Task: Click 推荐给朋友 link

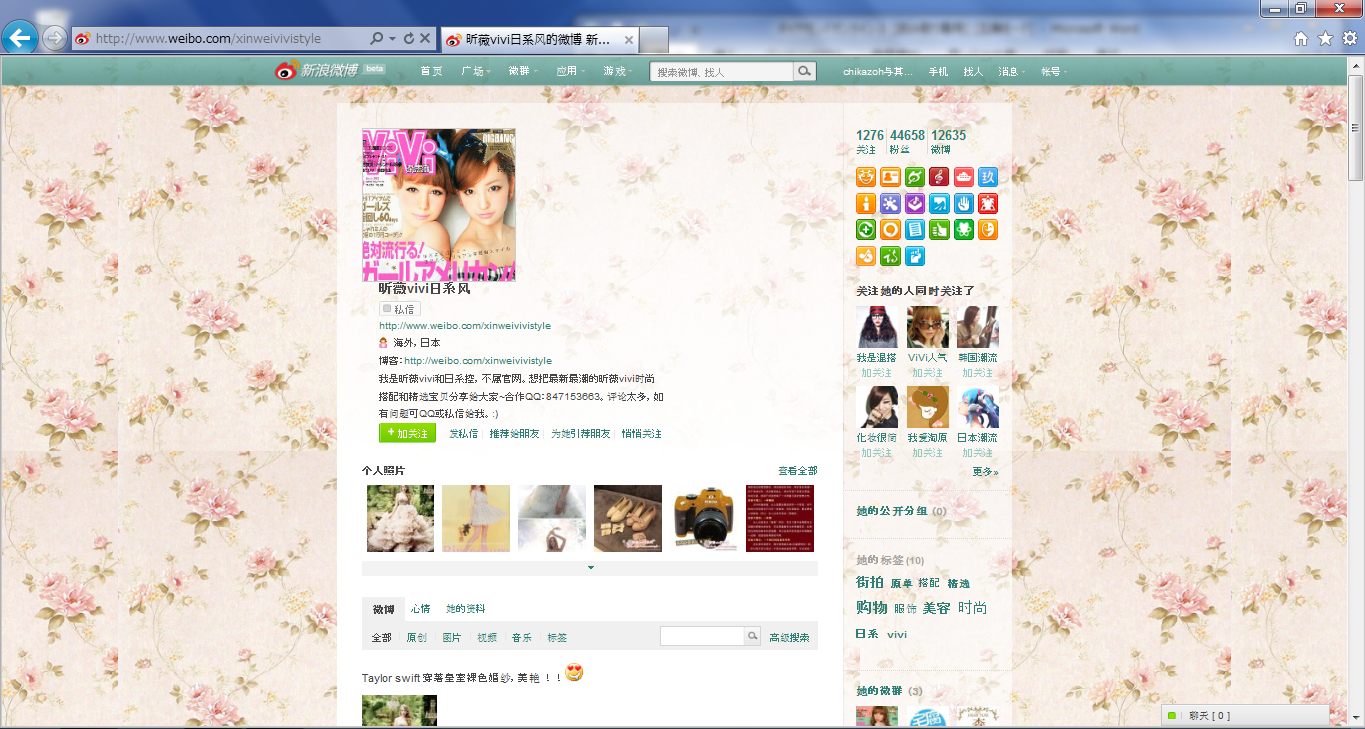Action: click(x=515, y=433)
